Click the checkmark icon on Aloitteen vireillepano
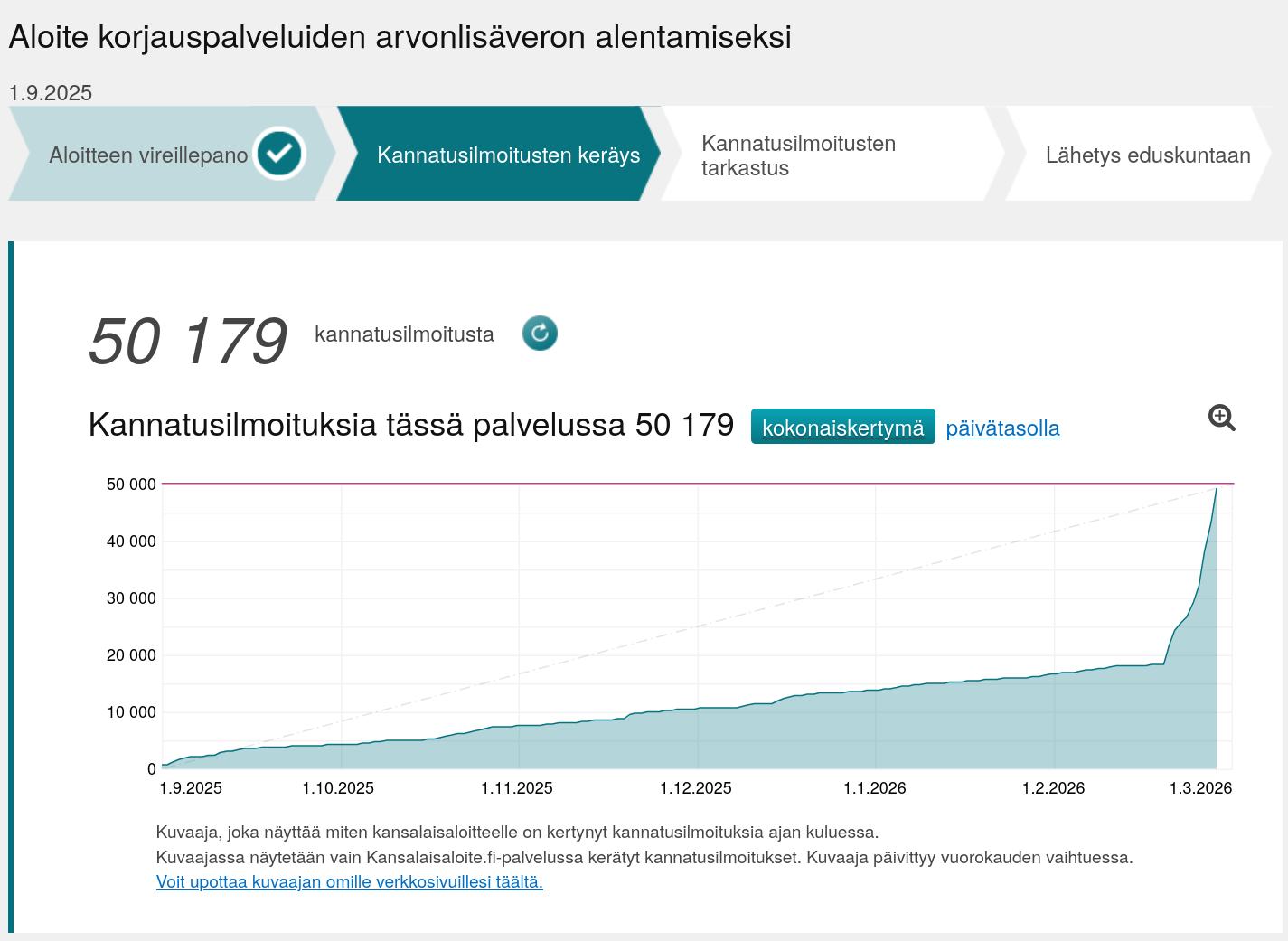Screen dimensions: 1288x941 point(279,154)
